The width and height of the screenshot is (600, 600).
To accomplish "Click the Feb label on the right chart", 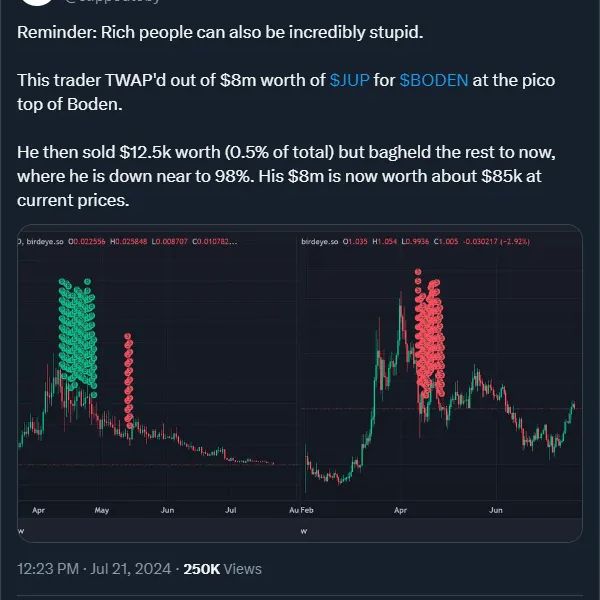I will coord(307,510).
